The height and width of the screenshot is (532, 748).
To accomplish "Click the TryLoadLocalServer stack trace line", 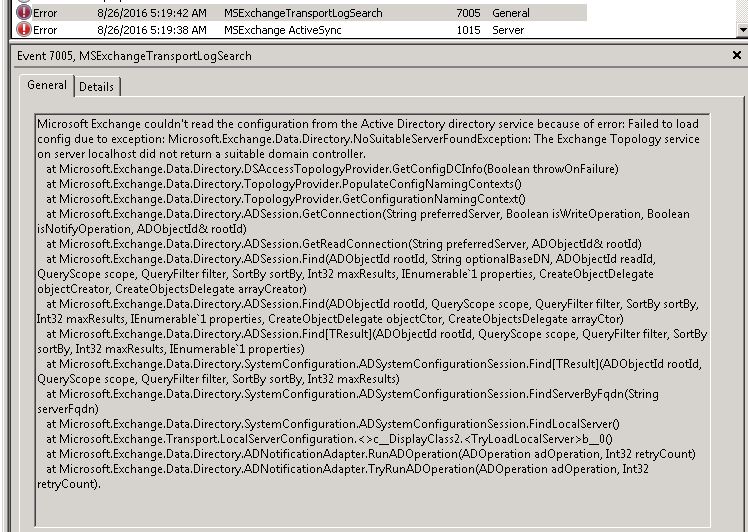I will [329, 439].
